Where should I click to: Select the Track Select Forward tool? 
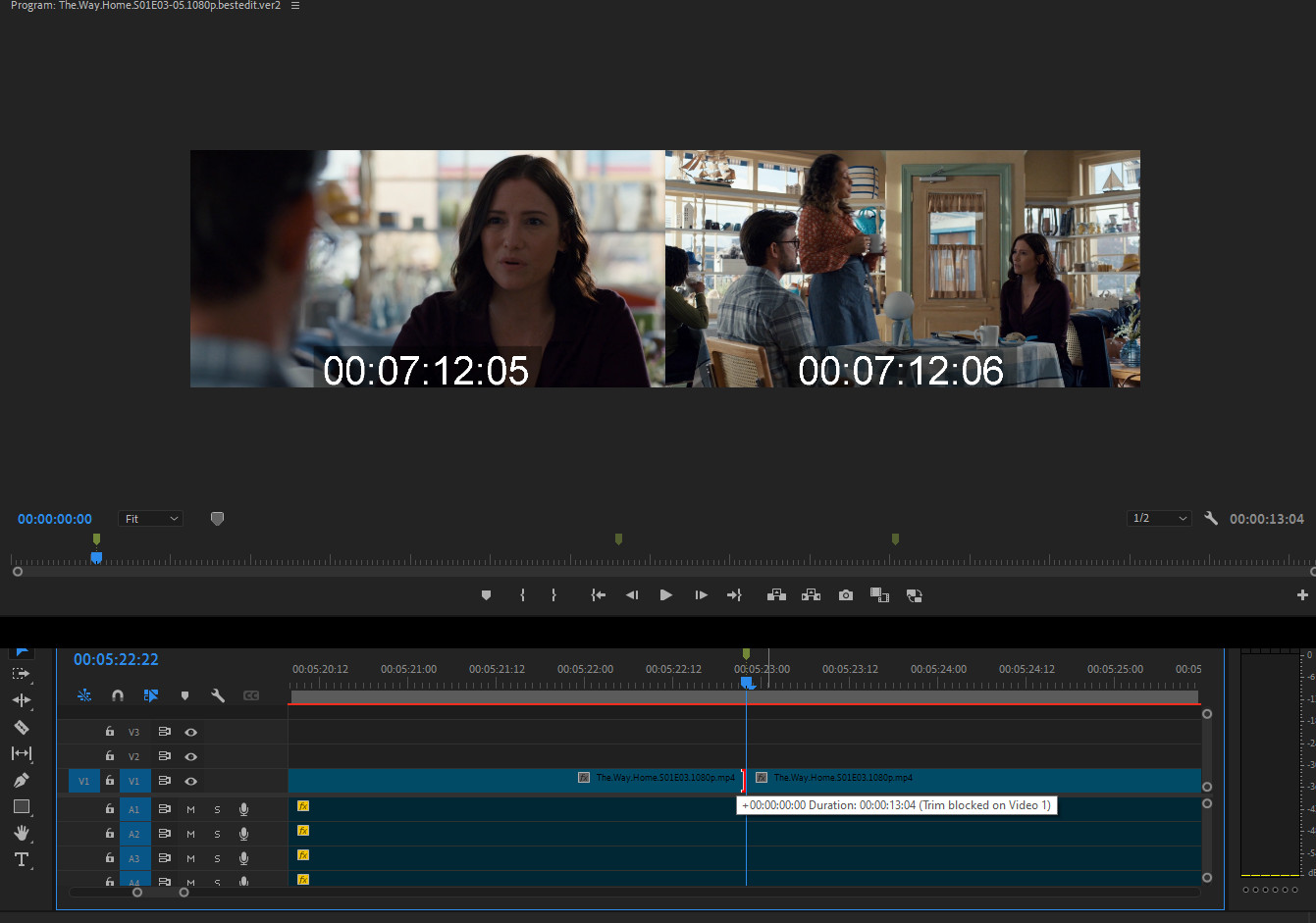coord(21,674)
